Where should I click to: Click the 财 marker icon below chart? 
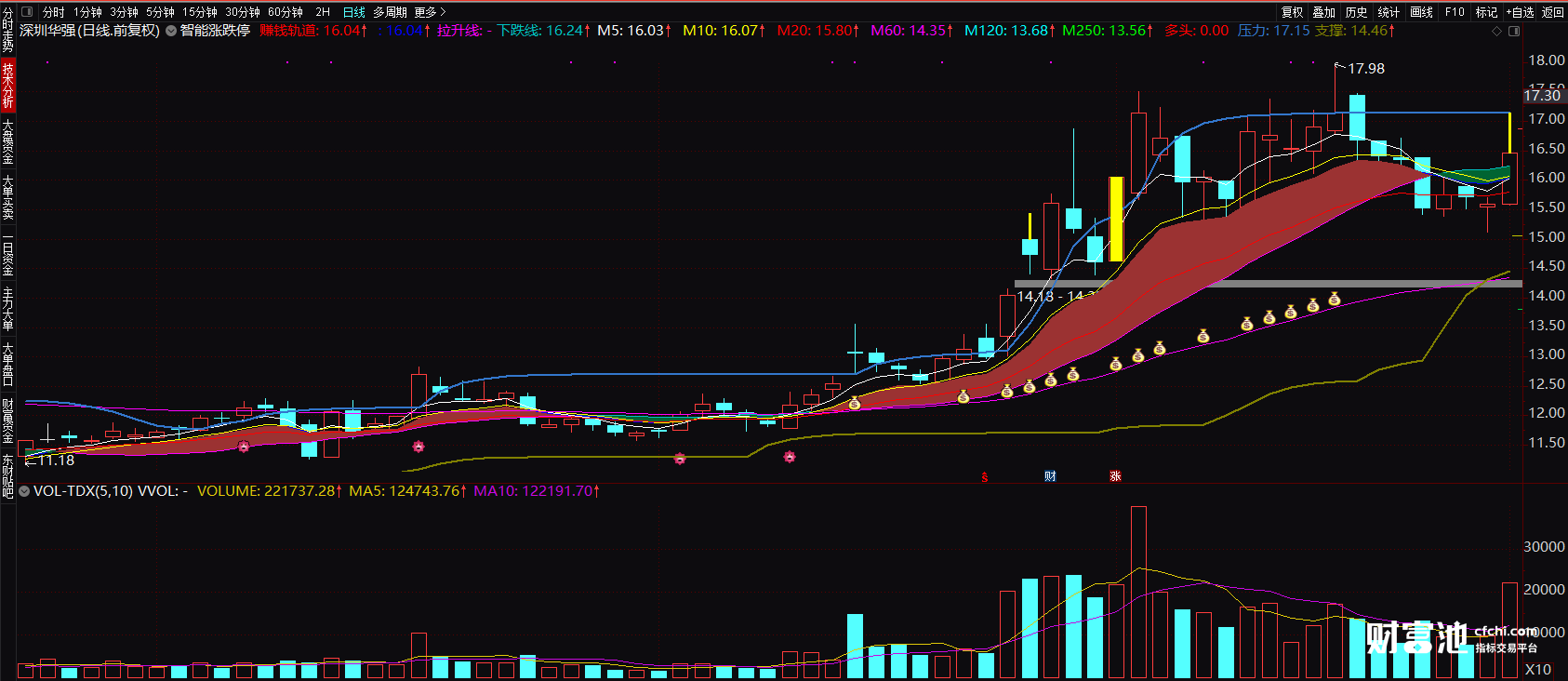pos(1050,476)
